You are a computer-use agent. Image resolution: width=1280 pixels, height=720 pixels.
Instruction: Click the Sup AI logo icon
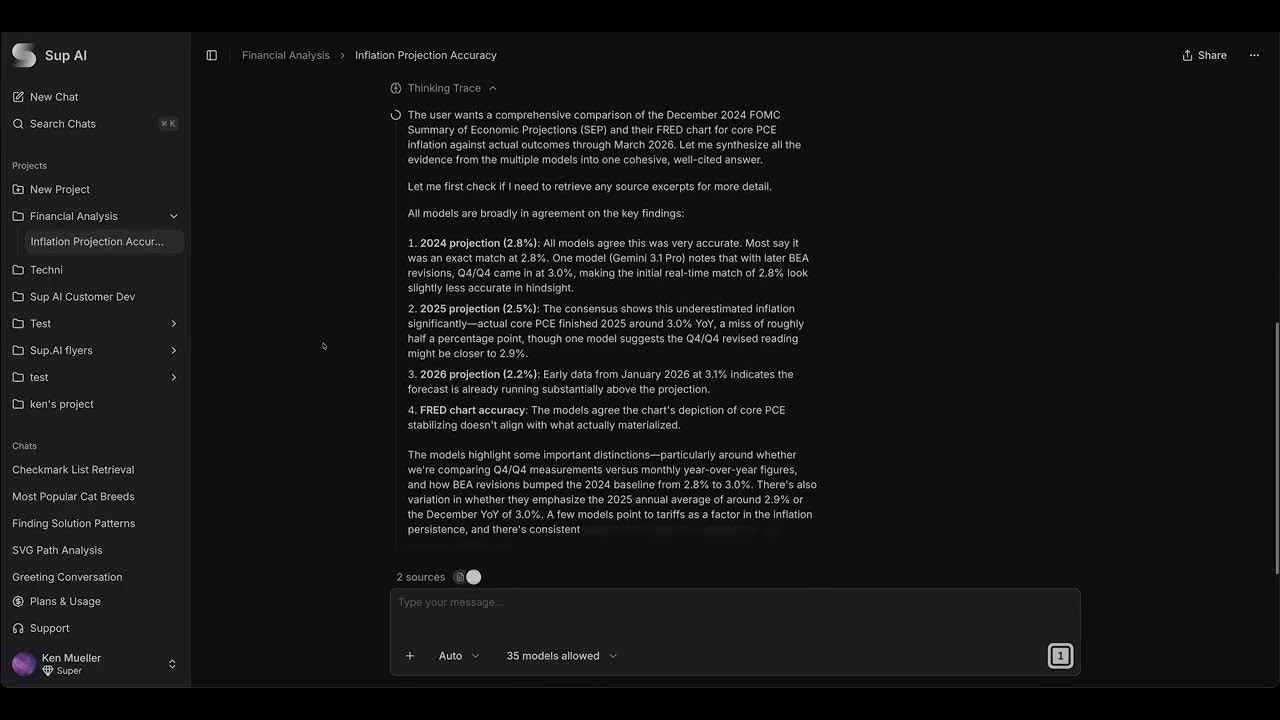coord(24,55)
